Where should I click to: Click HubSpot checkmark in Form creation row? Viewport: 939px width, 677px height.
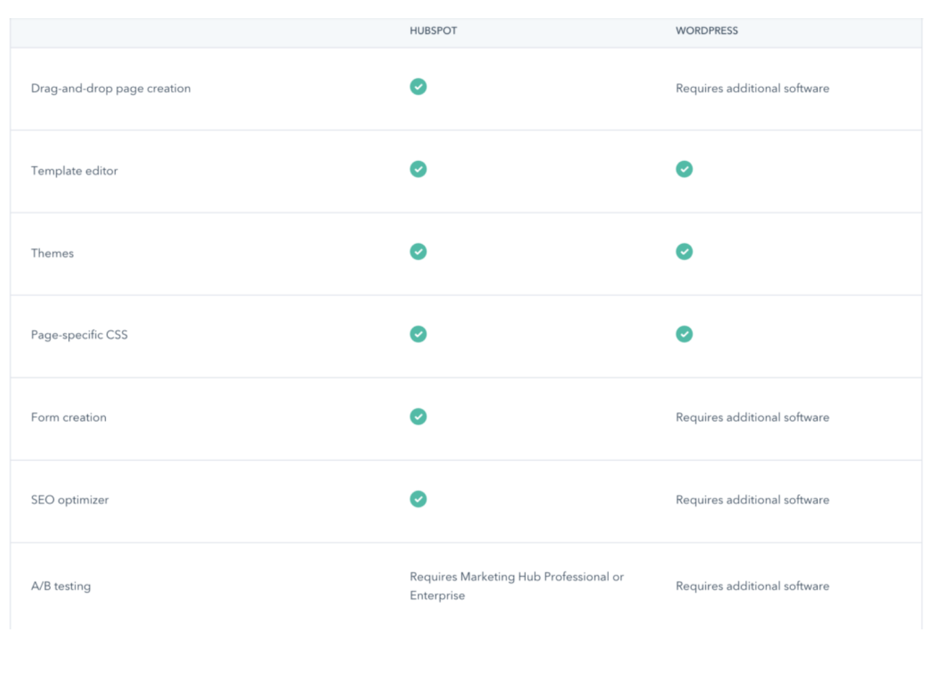pyautogui.click(x=418, y=416)
